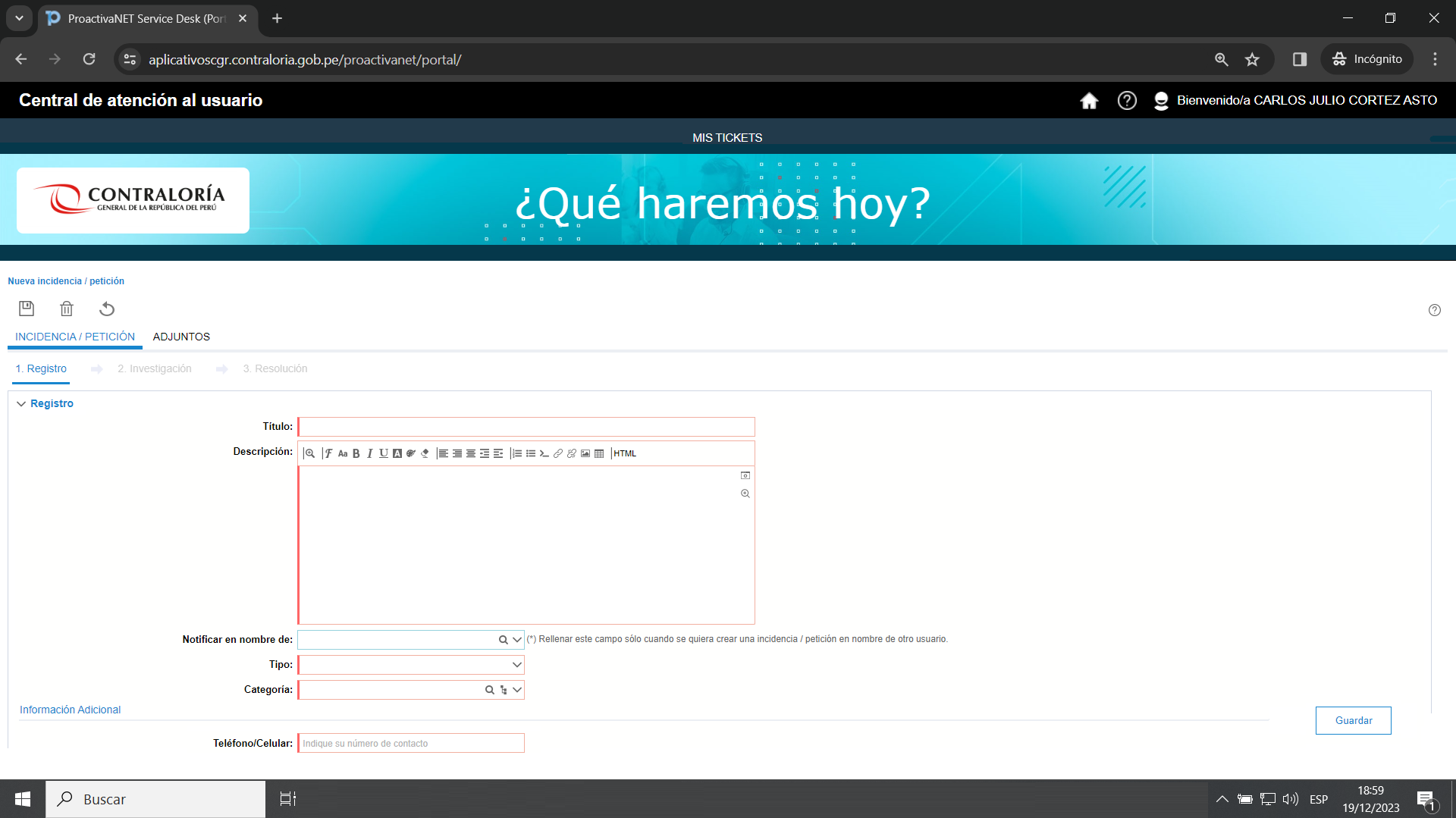This screenshot has width=1456, height=818.
Task: Open the text color palette icon
Action: (409, 453)
